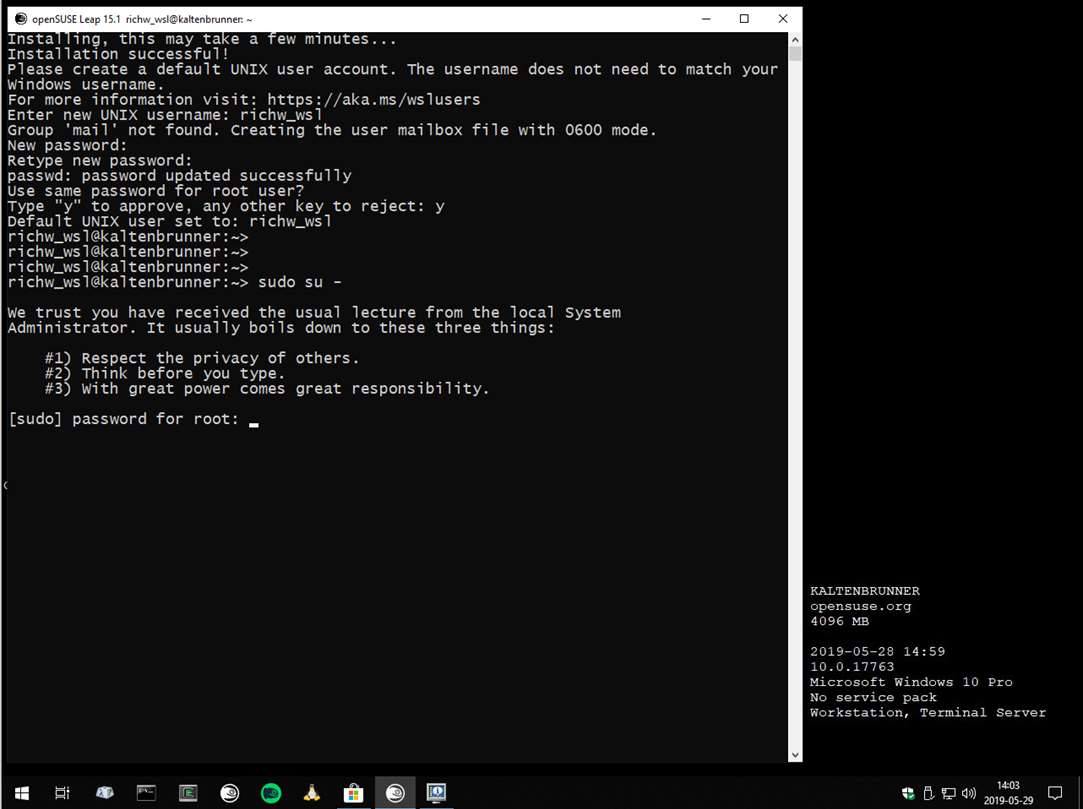
Task: Click the scrollbar up arrow in terminal
Action: coord(795,39)
